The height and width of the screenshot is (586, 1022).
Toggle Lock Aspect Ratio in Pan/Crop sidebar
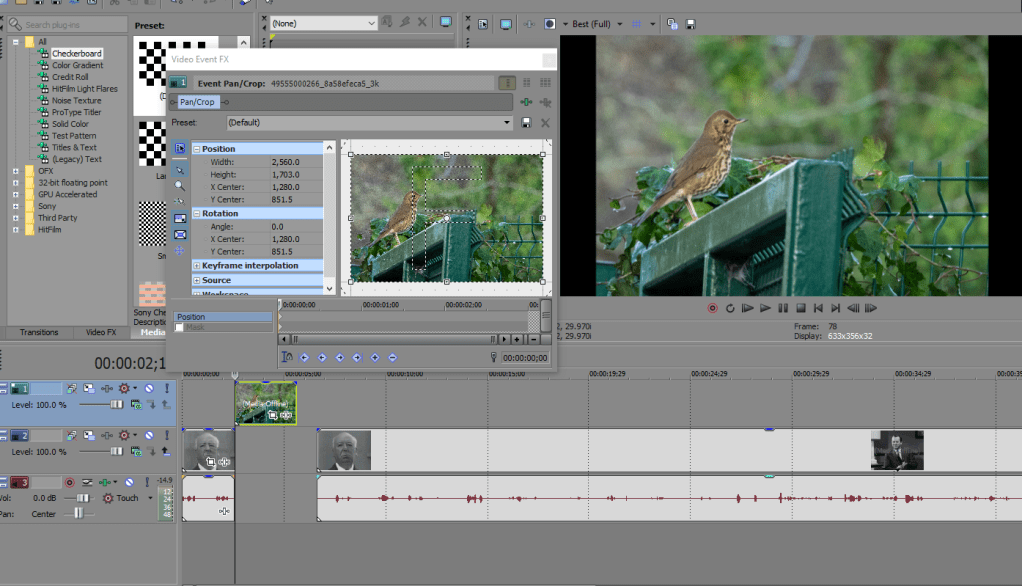click(x=180, y=217)
